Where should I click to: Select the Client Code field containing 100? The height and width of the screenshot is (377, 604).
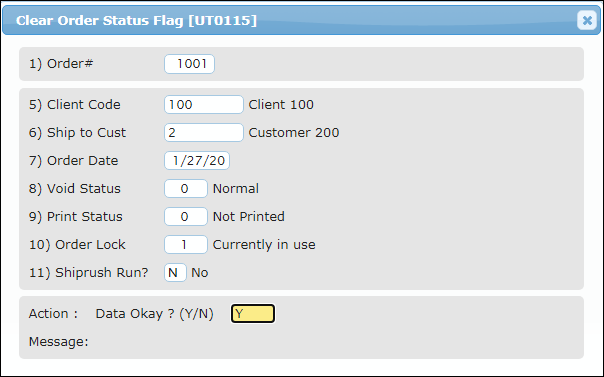204,105
